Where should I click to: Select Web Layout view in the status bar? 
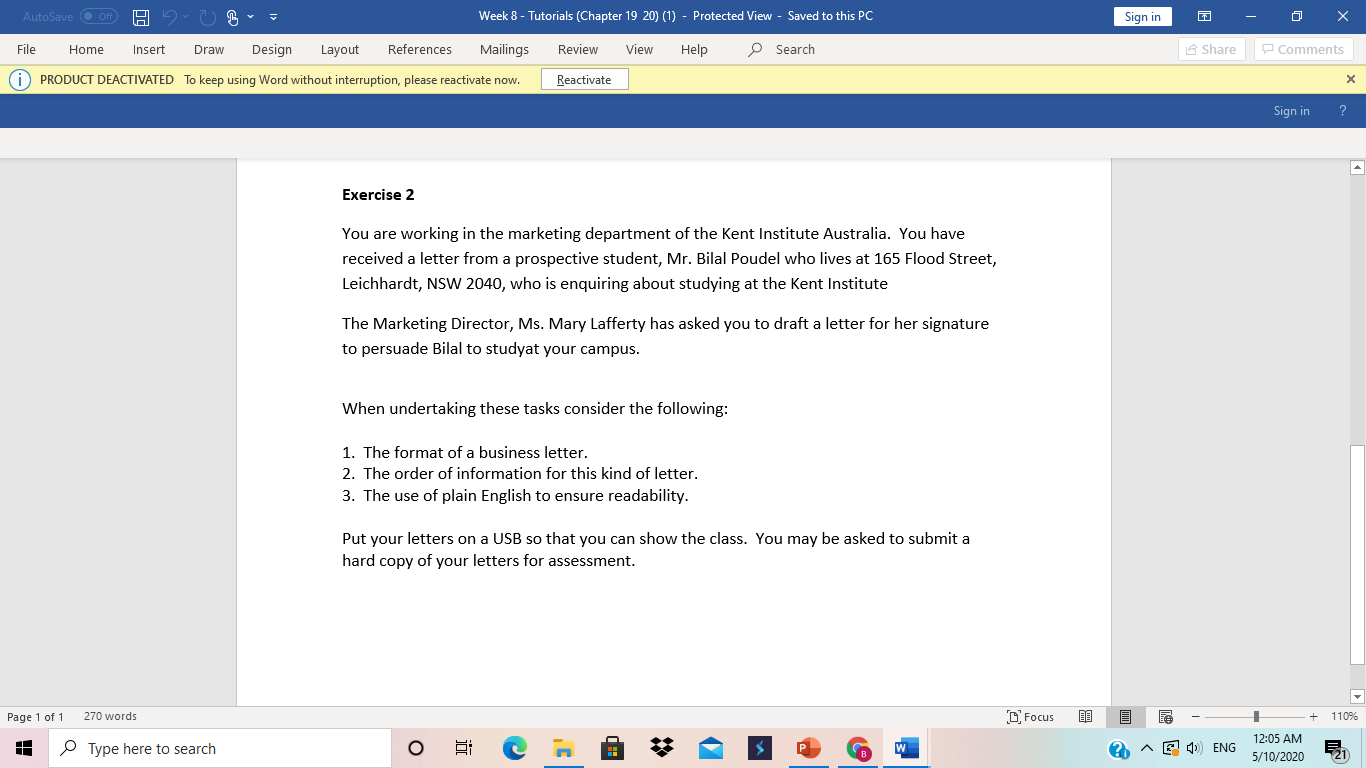point(1164,717)
